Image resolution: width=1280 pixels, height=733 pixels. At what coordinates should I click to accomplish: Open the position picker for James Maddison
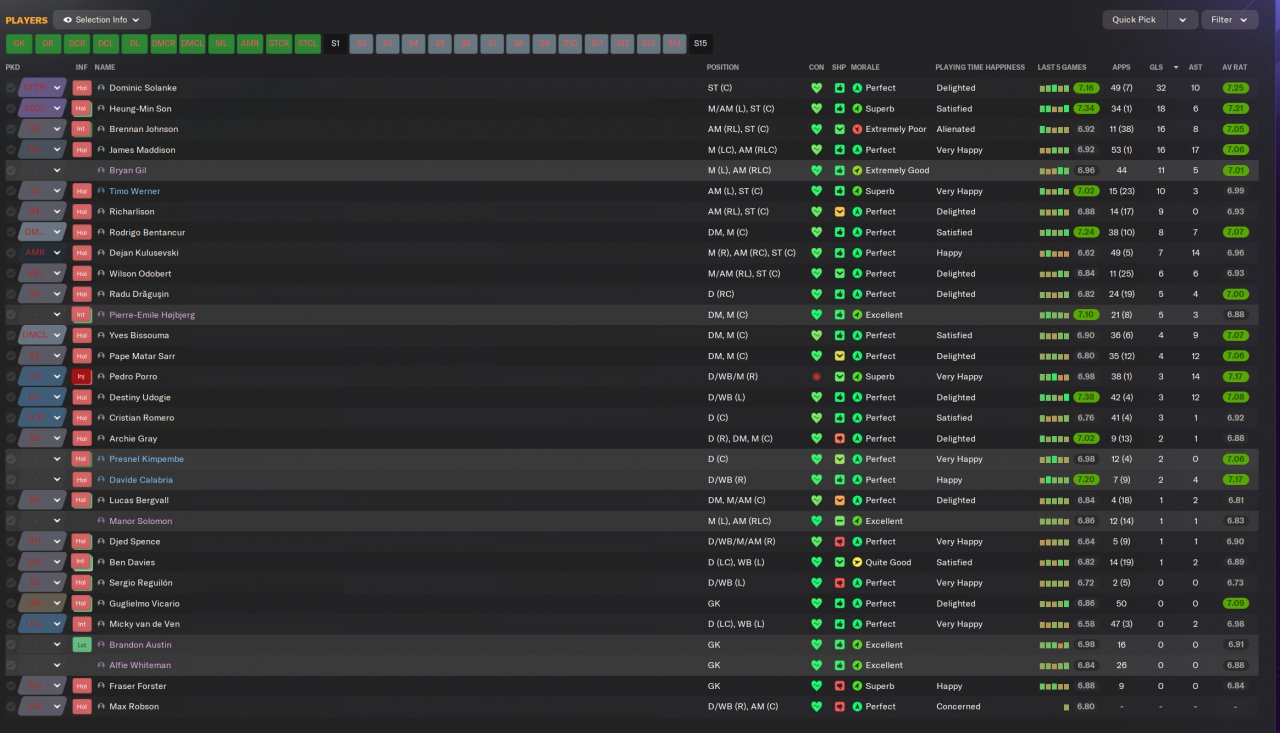click(x=43, y=150)
